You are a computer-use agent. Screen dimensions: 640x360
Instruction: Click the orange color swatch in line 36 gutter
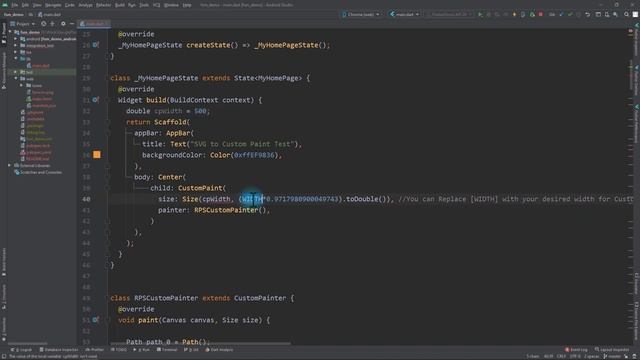coord(97,155)
